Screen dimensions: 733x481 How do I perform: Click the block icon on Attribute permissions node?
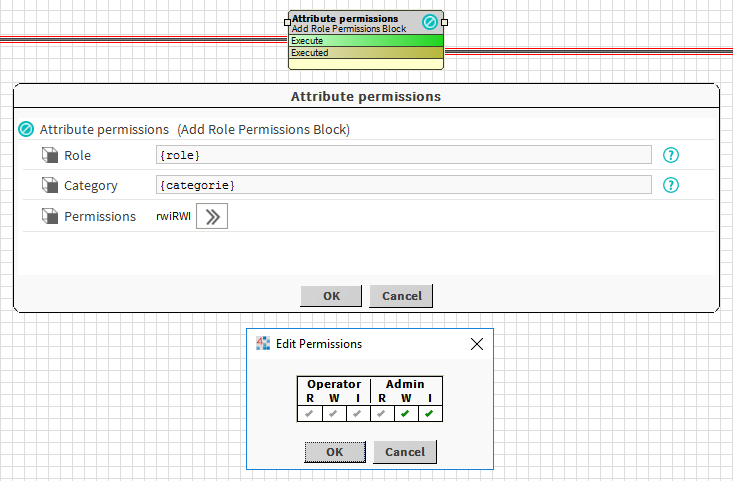(429, 22)
